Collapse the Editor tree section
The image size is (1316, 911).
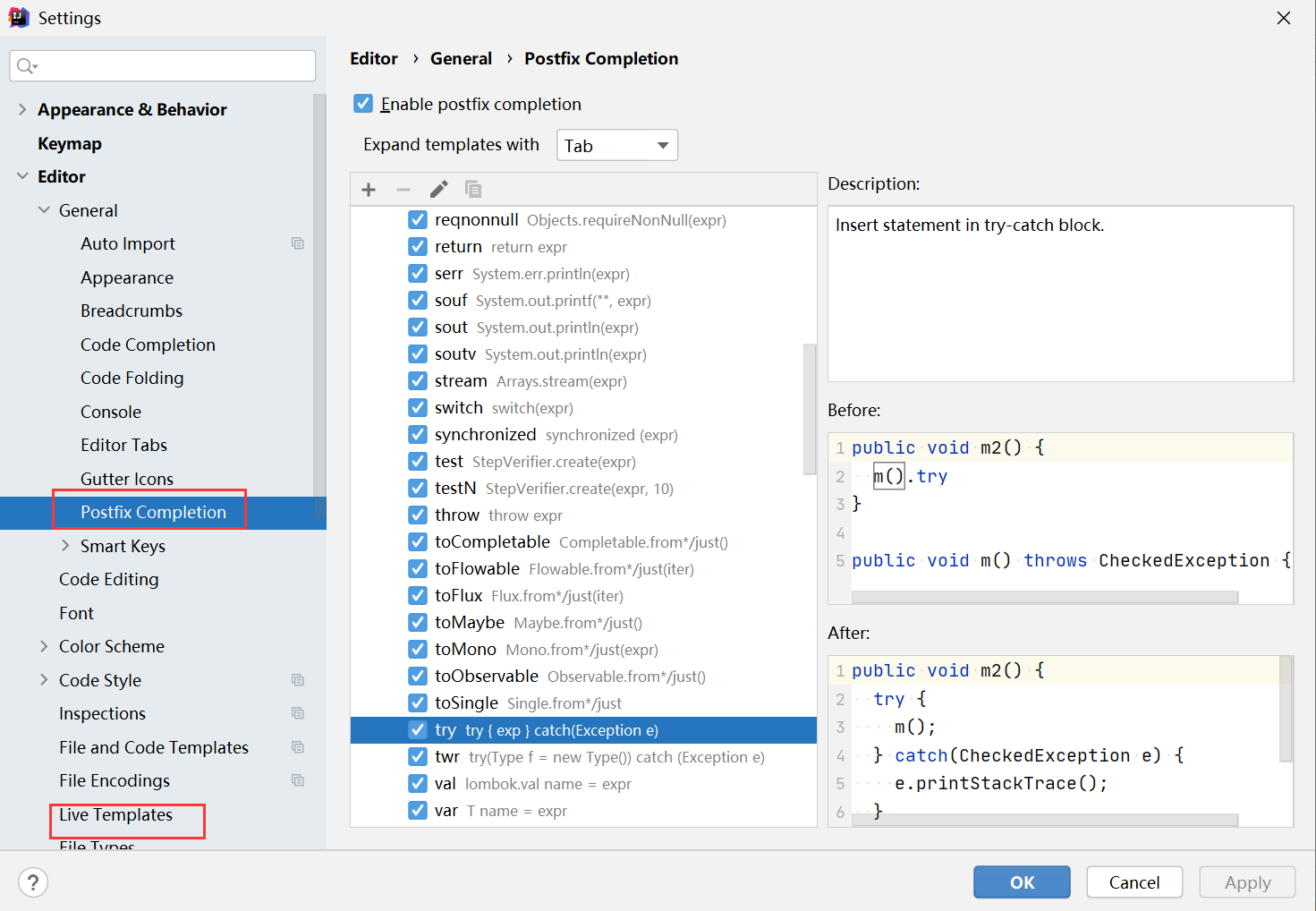tap(22, 176)
